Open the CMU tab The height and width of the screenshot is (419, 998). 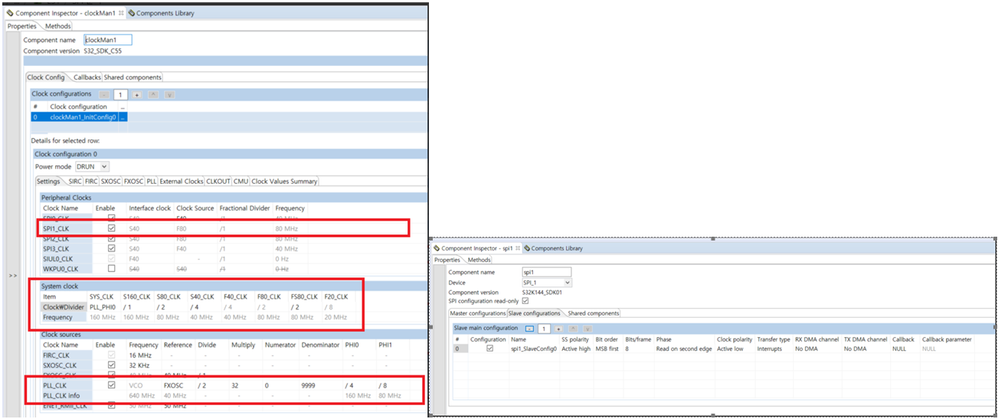click(x=241, y=181)
